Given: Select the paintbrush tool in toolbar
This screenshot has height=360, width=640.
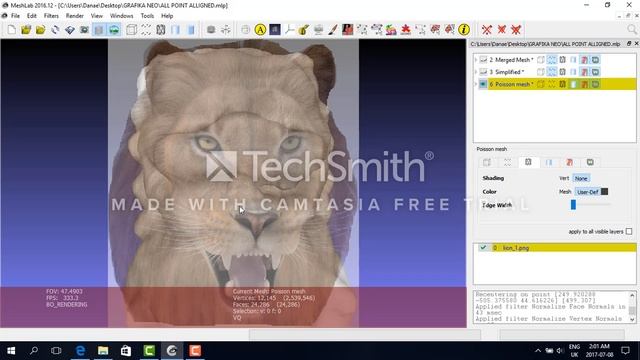Looking at the screenshot, I should click(333, 30).
